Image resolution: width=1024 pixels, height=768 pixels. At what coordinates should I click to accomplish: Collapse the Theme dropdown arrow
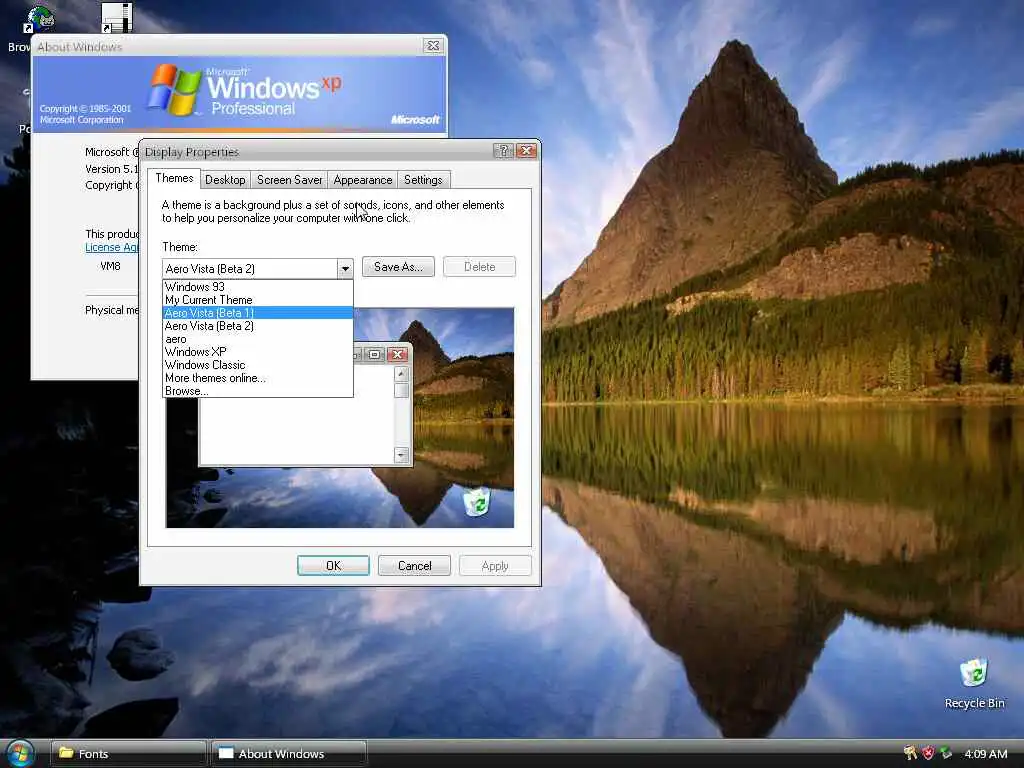pyautogui.click(x=345, y=268)
